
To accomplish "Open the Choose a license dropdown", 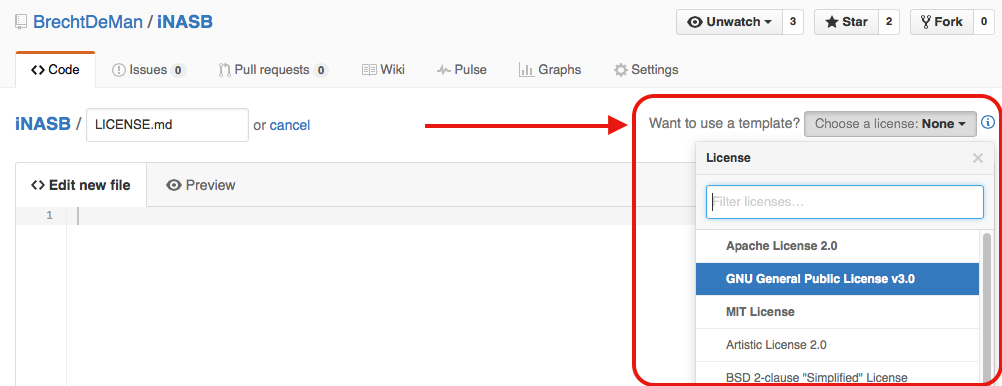I will tap(890, 124).
